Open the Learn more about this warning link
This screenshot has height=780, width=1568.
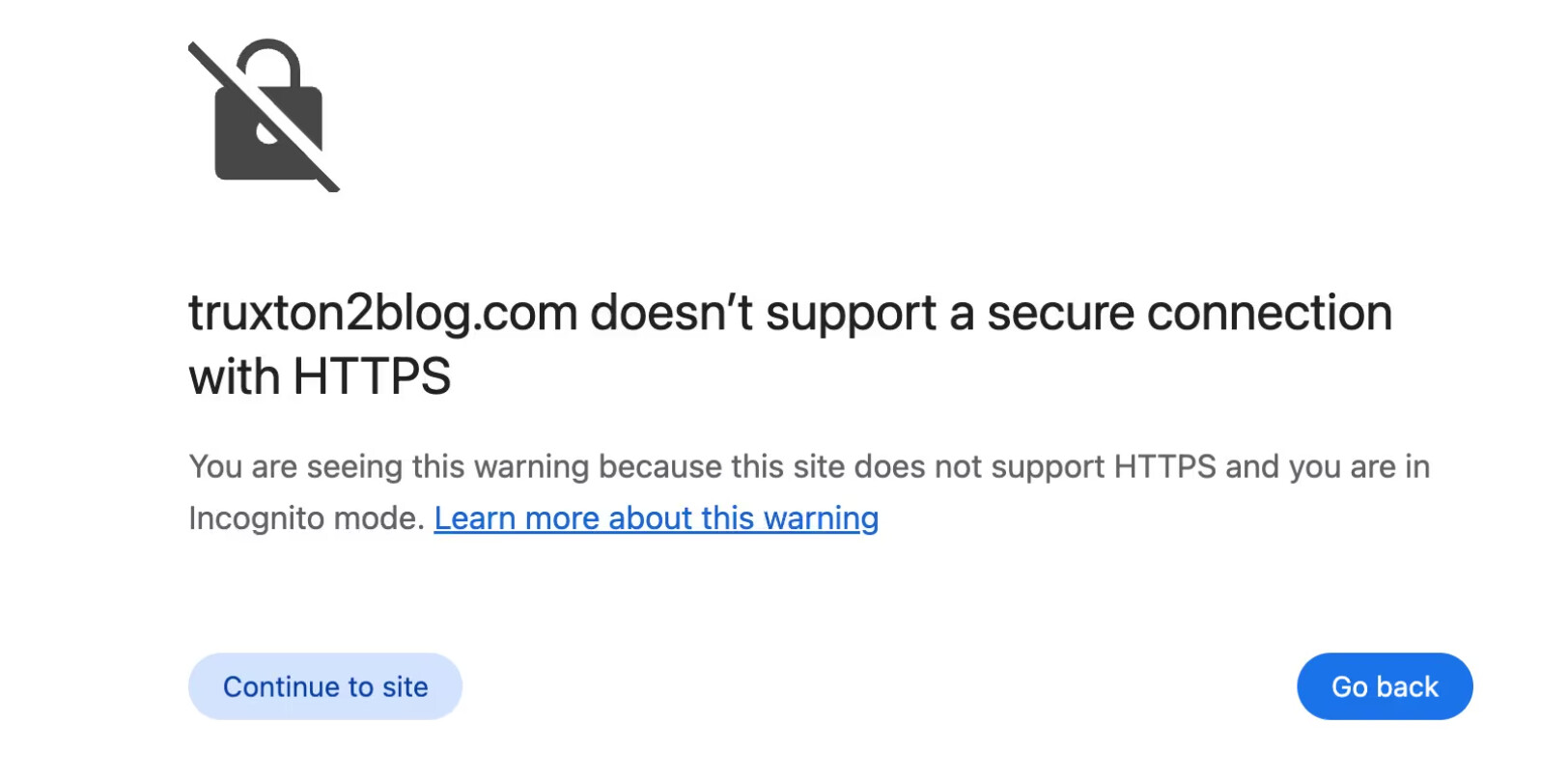click(x=656, y=518)
